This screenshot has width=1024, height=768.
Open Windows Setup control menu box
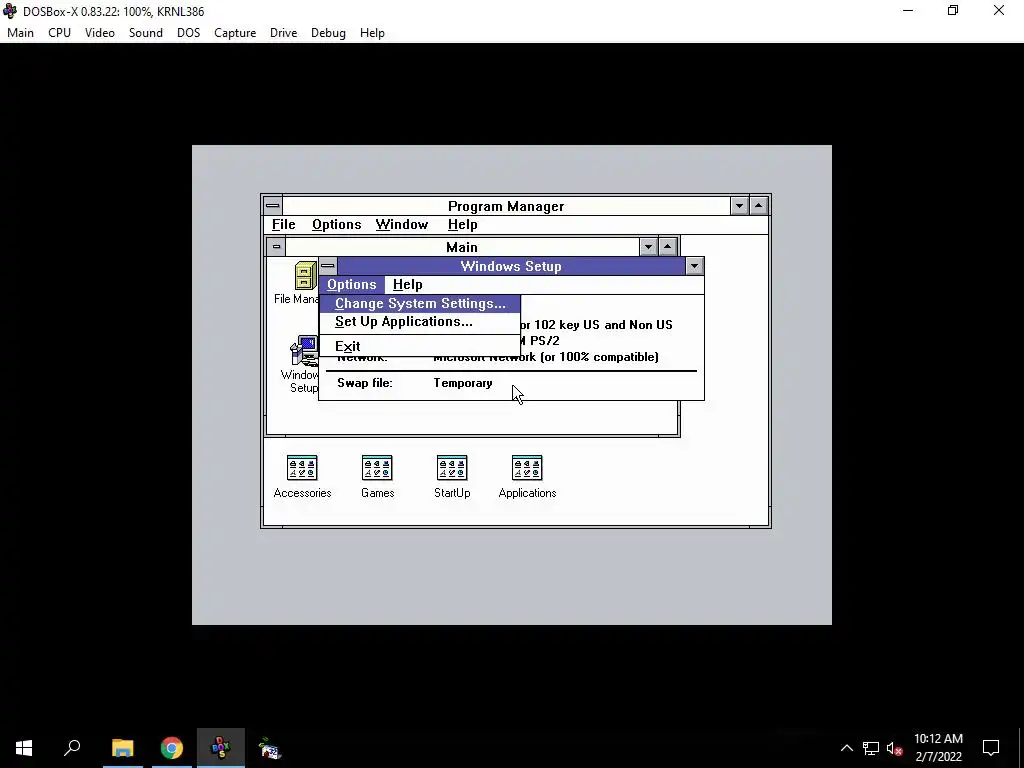pyautogui.click(x=328, y=266)
